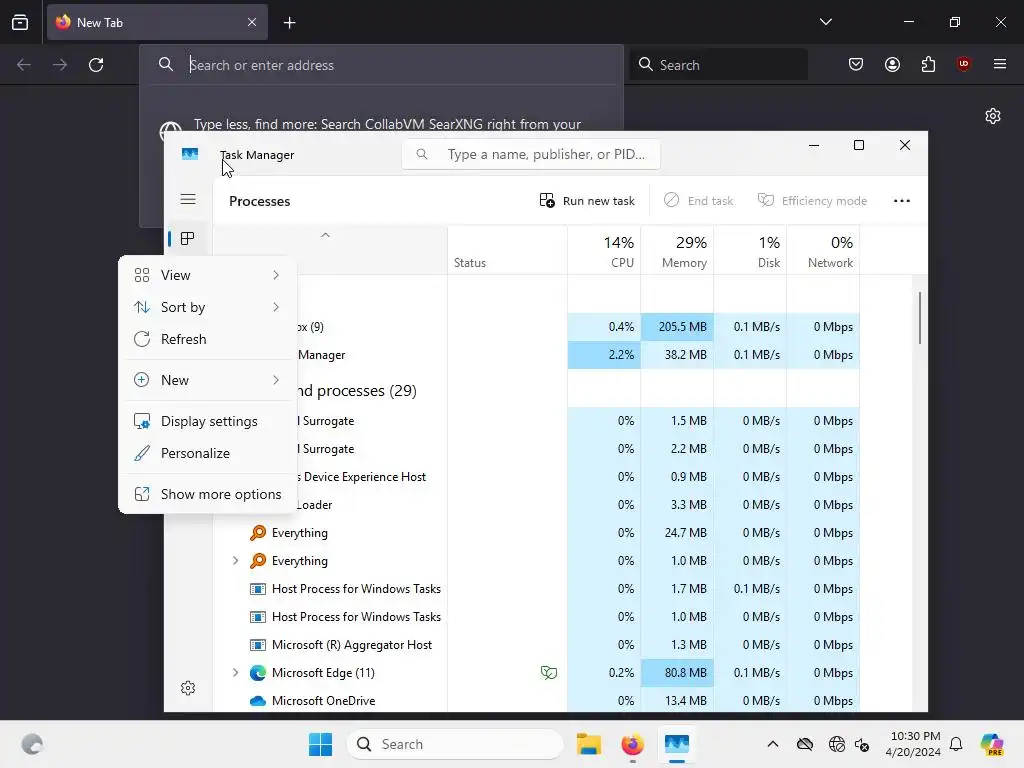
Task: Click the Status column header
Action: [507, 251]
